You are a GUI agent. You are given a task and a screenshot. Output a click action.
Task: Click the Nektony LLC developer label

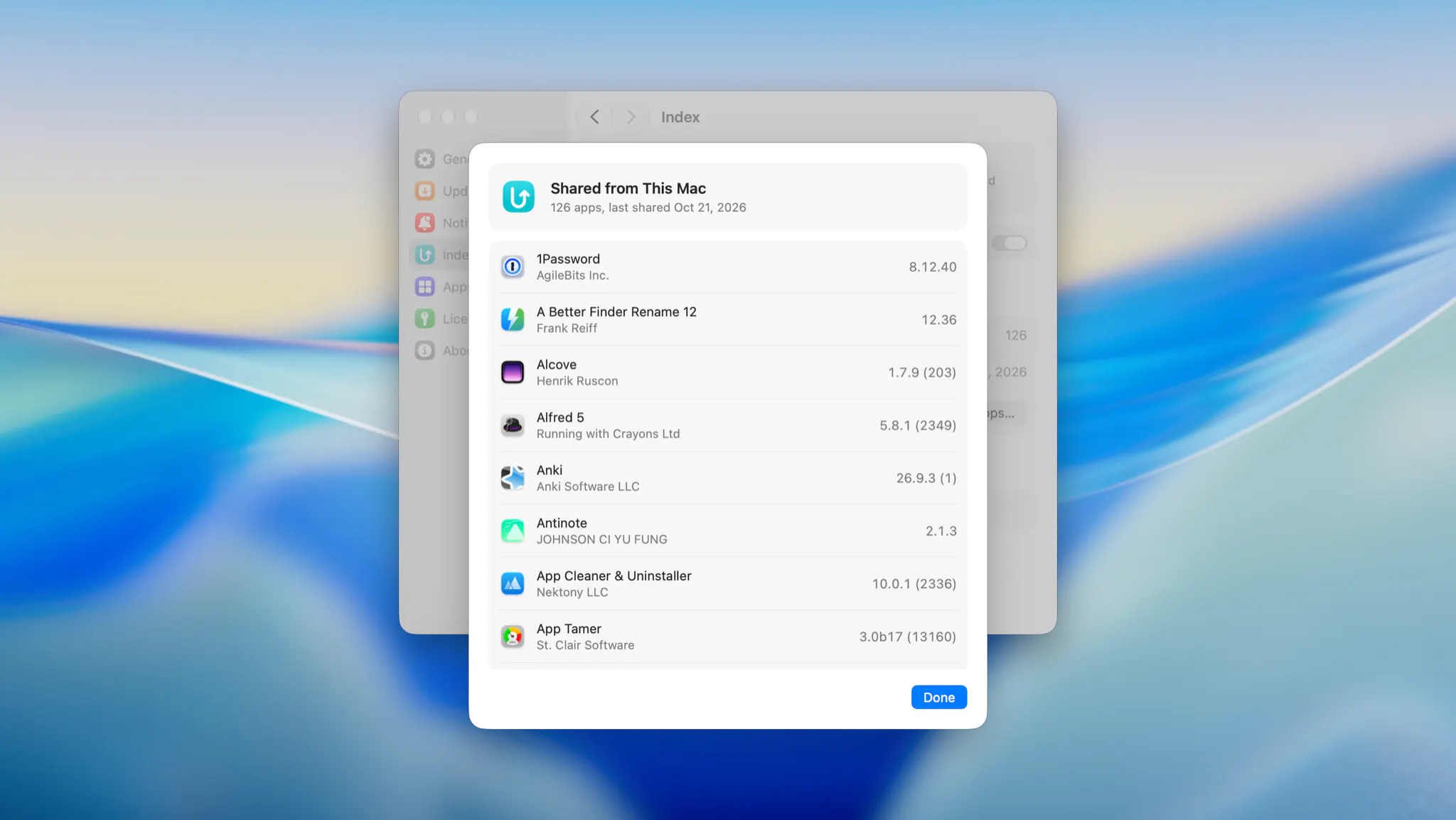click(x=572, y=592)
